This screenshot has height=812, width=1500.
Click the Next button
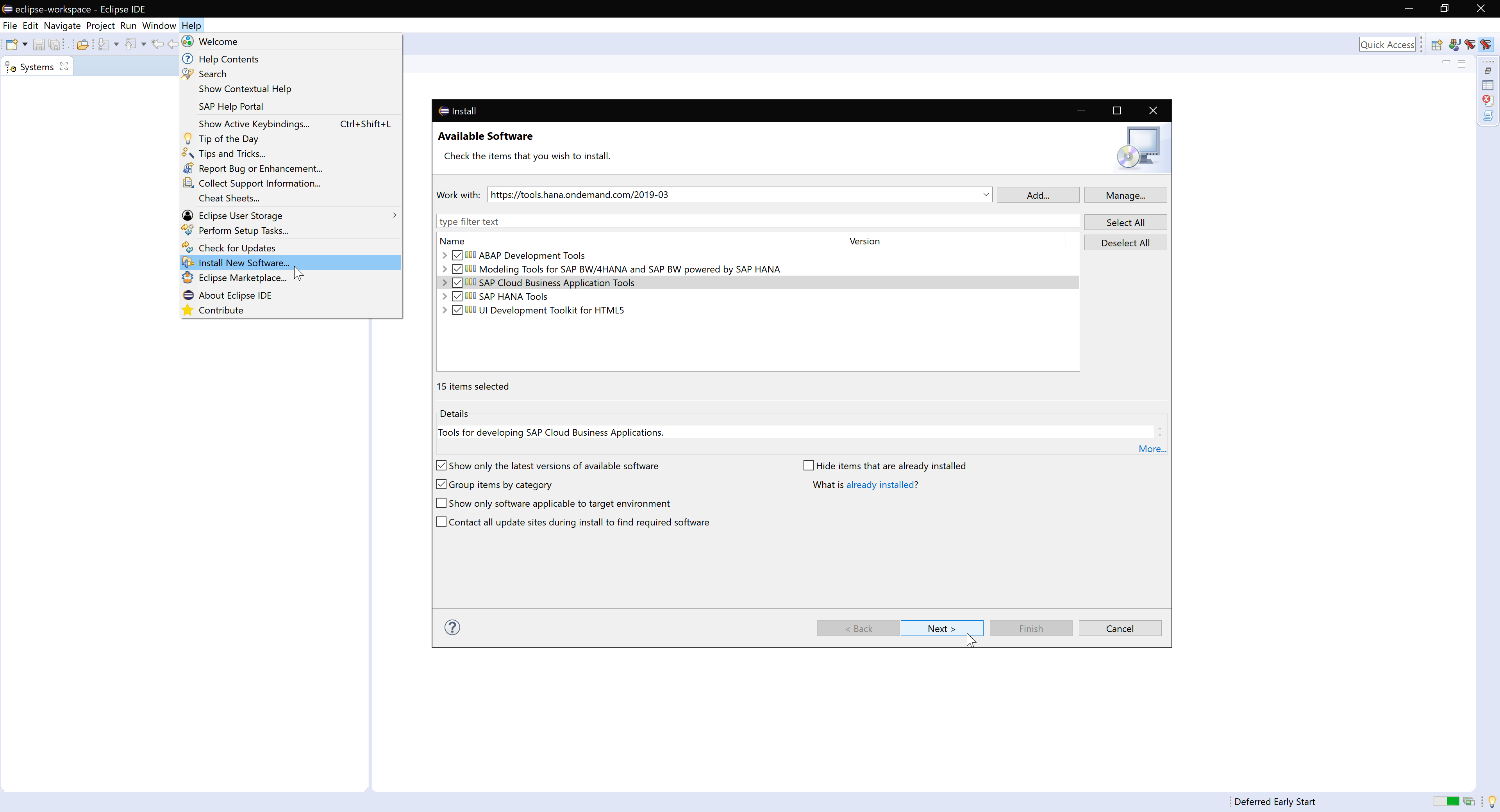(x=941, y=629)
